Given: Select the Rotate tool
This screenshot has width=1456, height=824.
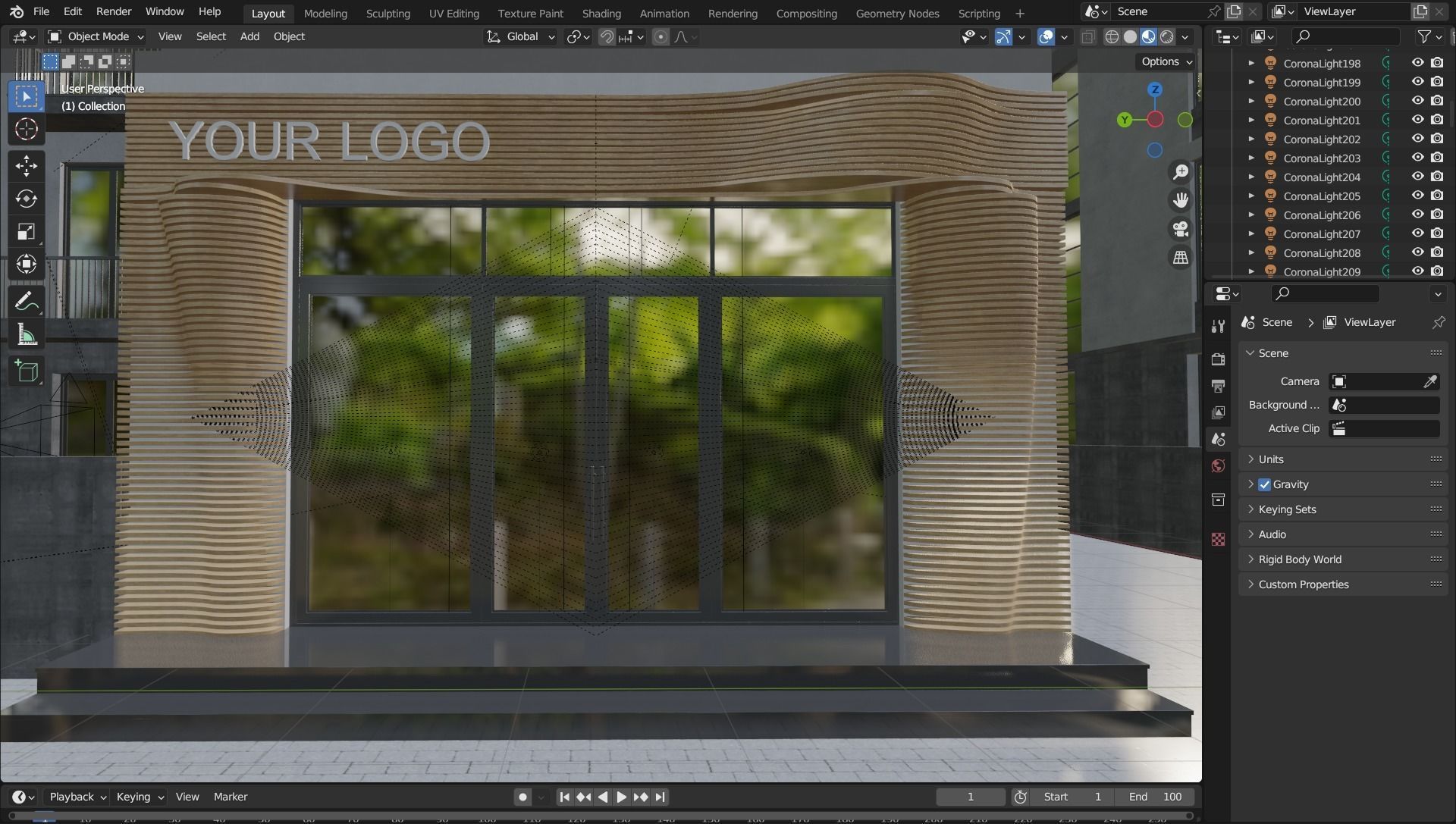Looking at the screenshot, I should click(27, 199).
